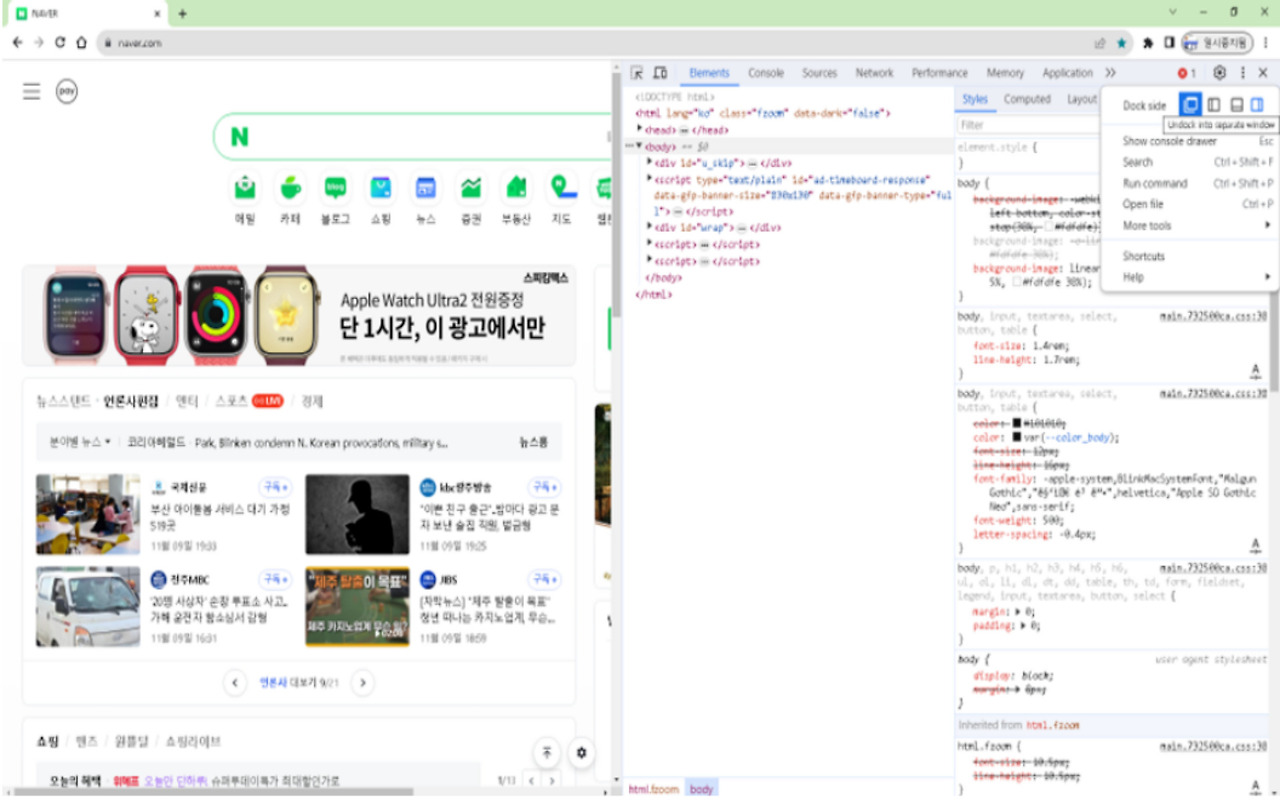This screenshot has height=800, width=1280.
Task: Select Dock to right option
Action: click(x=1257, y=105)
